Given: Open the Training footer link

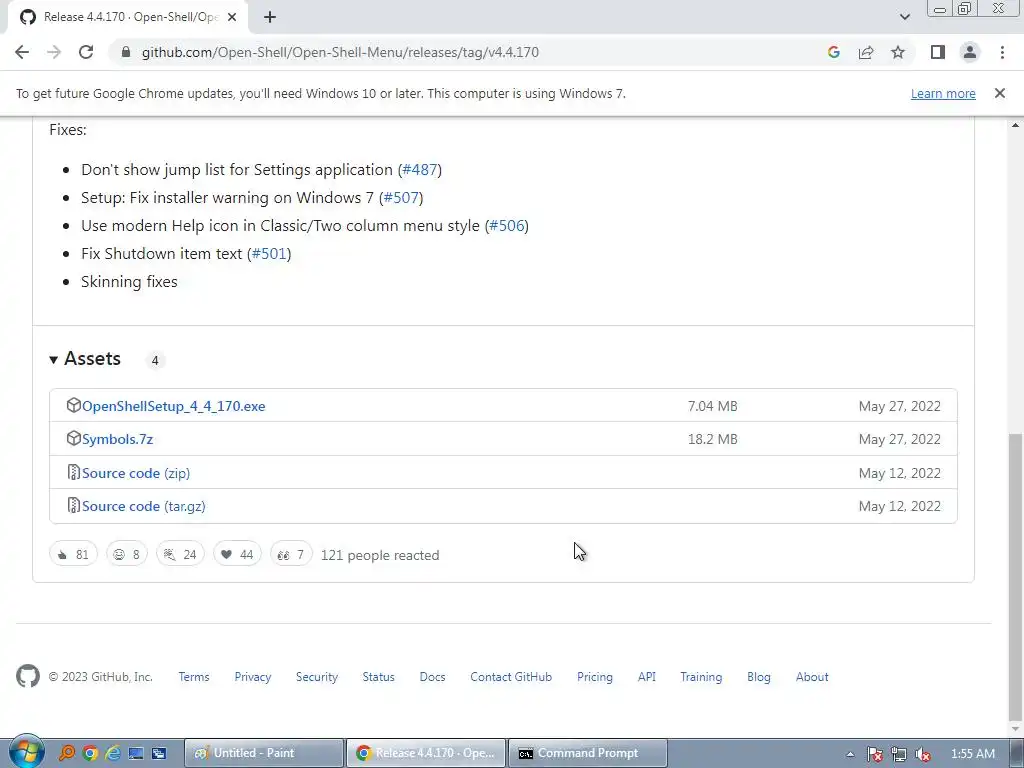Looking at the screenshot, I should coord(701,677).
